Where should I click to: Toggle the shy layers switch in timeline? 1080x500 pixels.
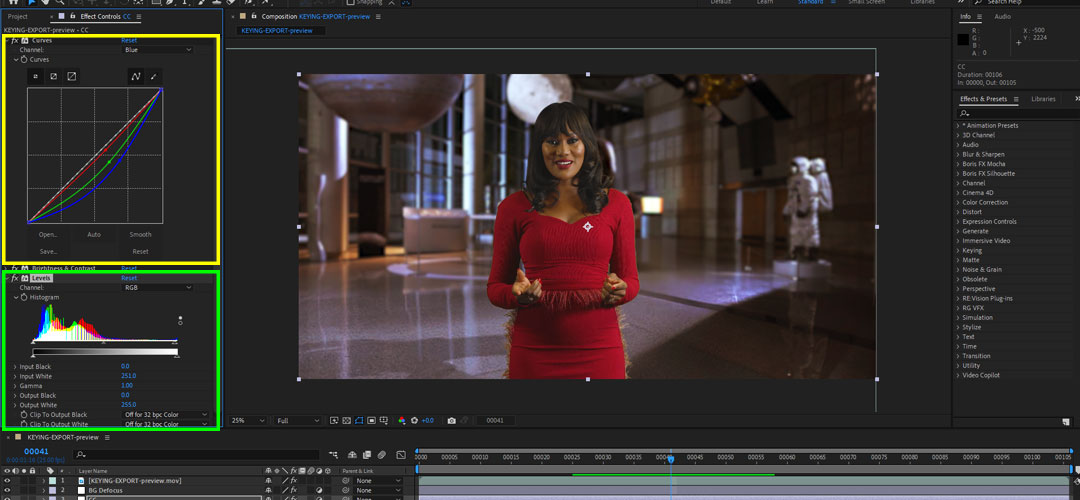[352, 455]
